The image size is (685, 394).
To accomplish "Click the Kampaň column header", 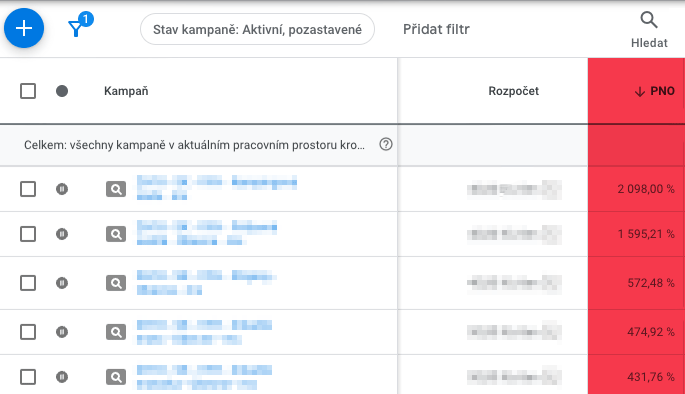I will (126, 91).
